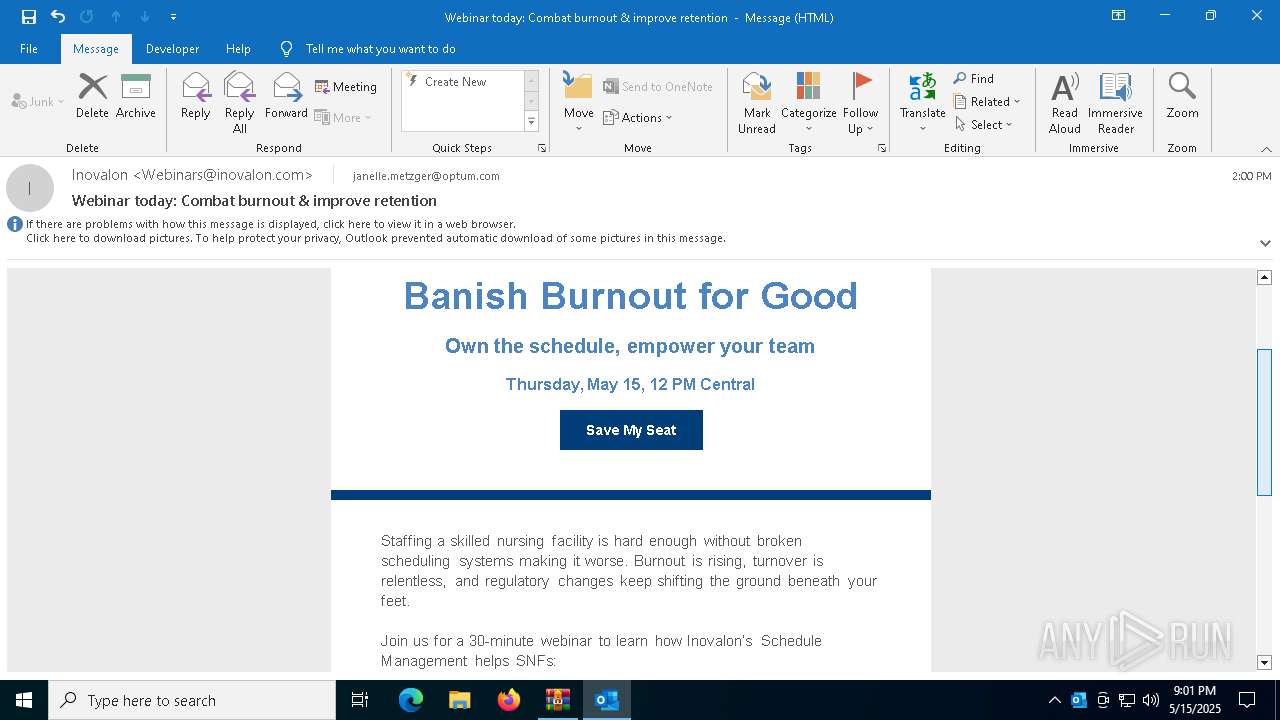1280x720 pixels.
Task: Click the Banish Burnout for Good heading
Action: pyautogui.click(x=631, y=296)
